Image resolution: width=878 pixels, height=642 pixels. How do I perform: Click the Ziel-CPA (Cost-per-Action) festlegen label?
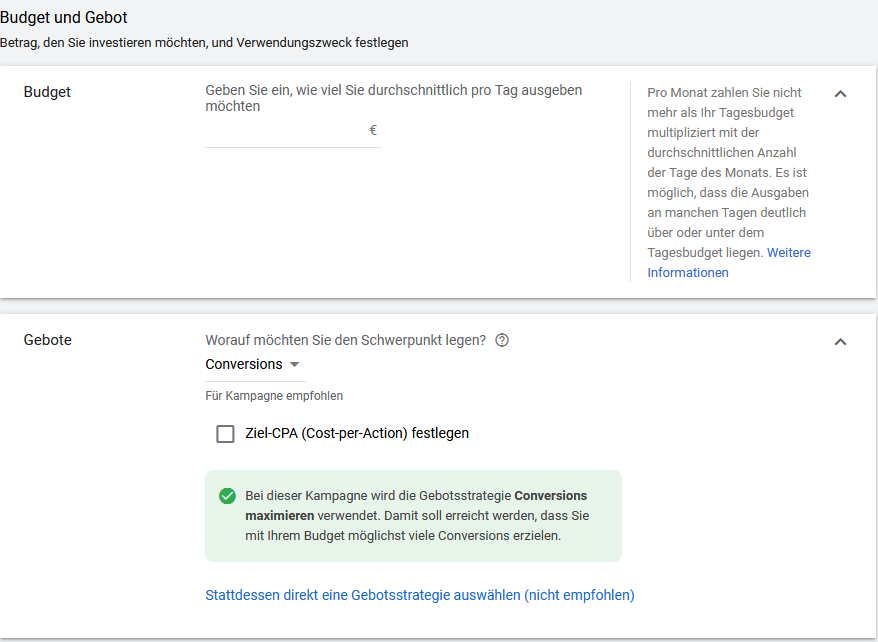(357, 434)
